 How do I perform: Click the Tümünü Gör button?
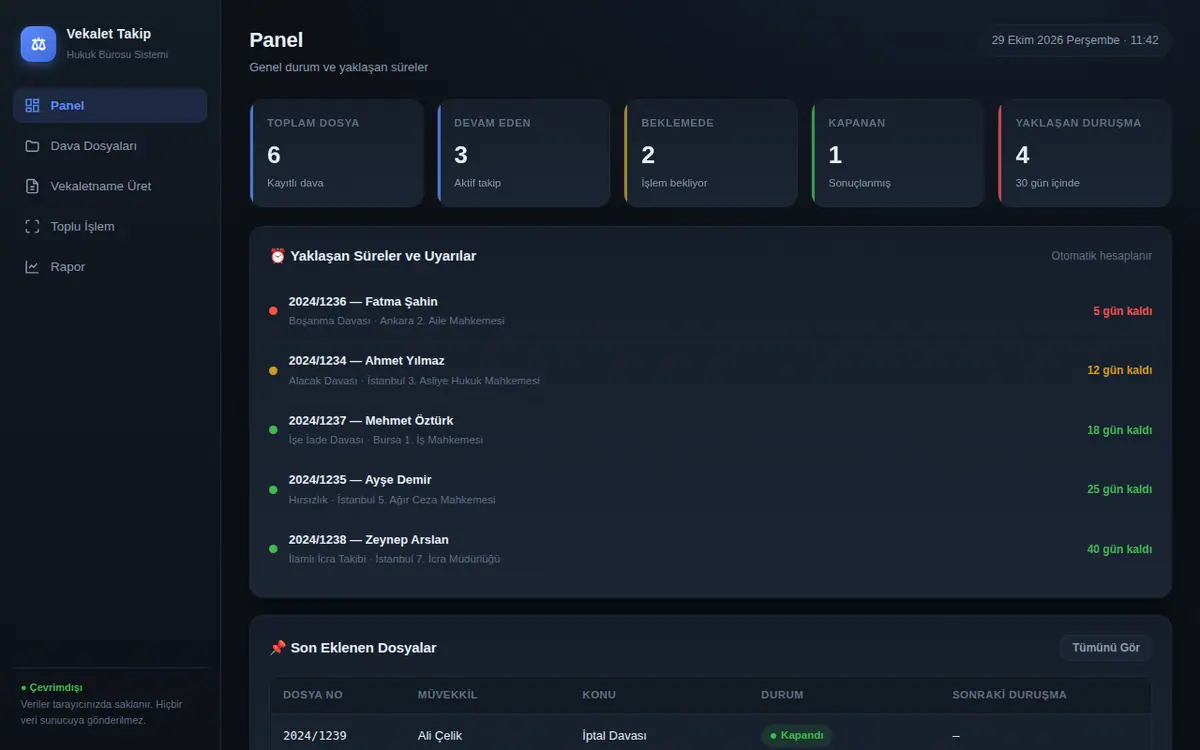(x=1106, y=648)
